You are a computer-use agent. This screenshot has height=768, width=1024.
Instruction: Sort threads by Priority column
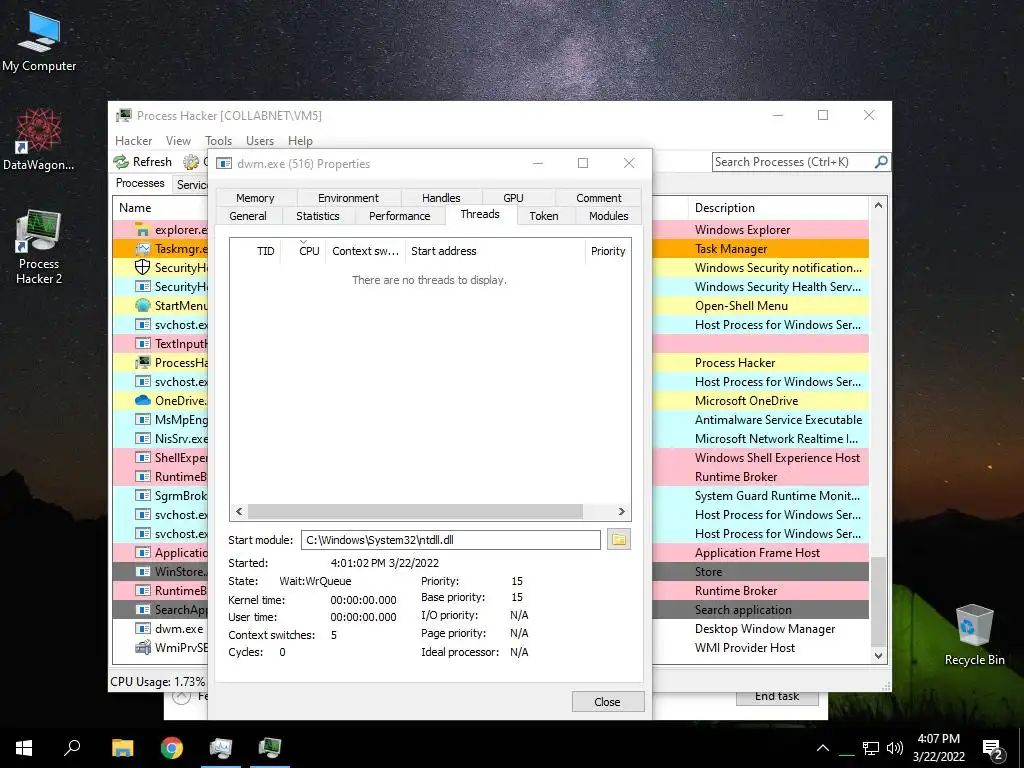pos(607,251)
